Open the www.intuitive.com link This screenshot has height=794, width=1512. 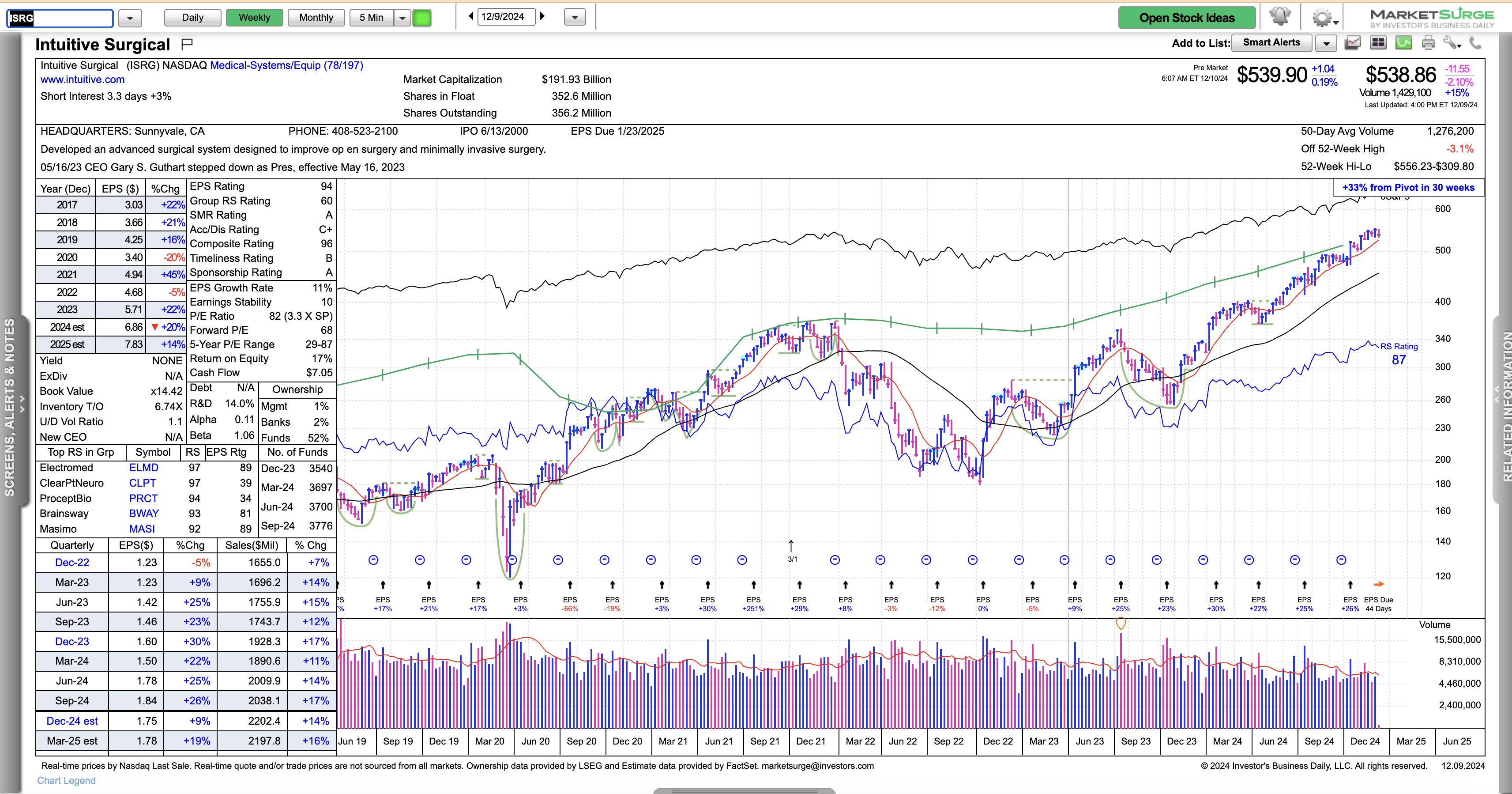click(82, 79)
